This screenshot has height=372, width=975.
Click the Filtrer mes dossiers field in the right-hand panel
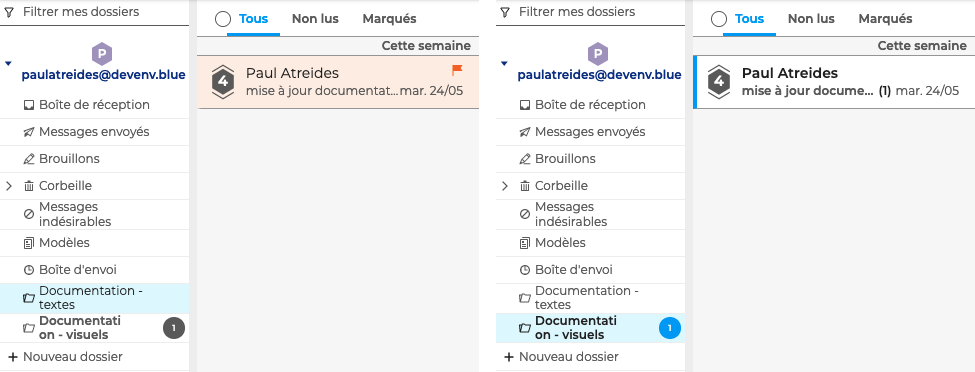click(x=591, y=12)
